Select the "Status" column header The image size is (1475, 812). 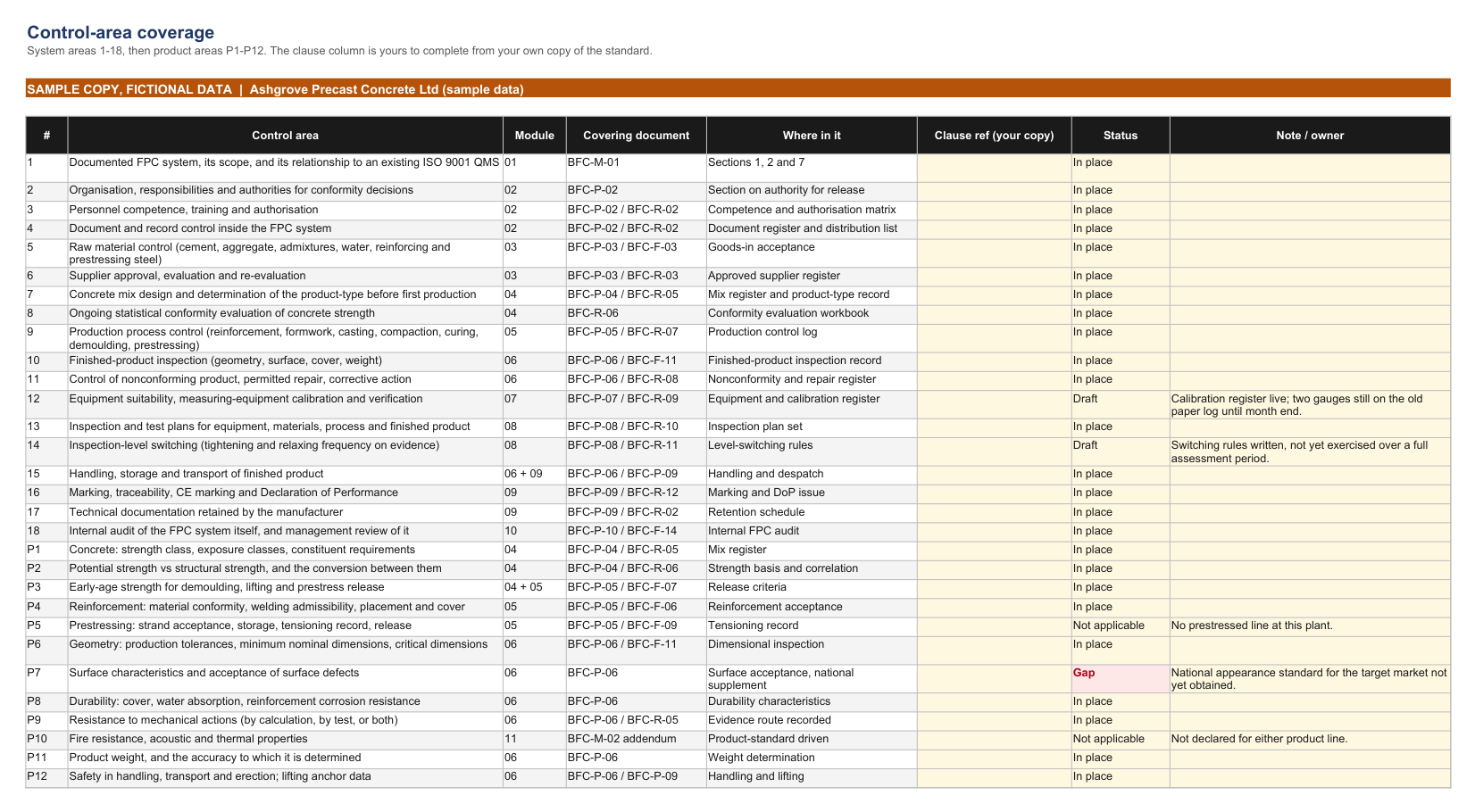point(1121,136)
